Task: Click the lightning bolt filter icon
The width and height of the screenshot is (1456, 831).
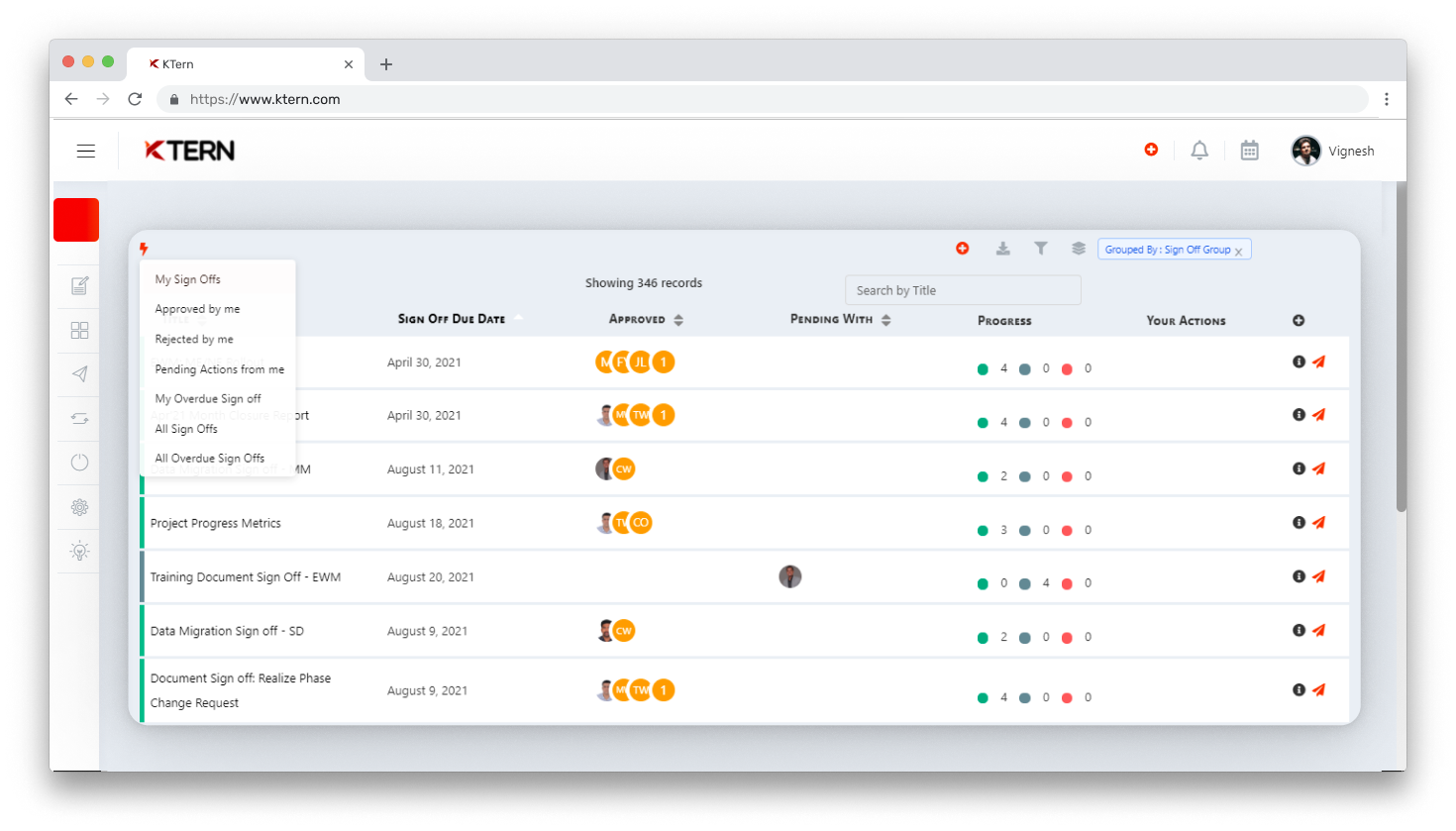Action: [x=144, y=249]
